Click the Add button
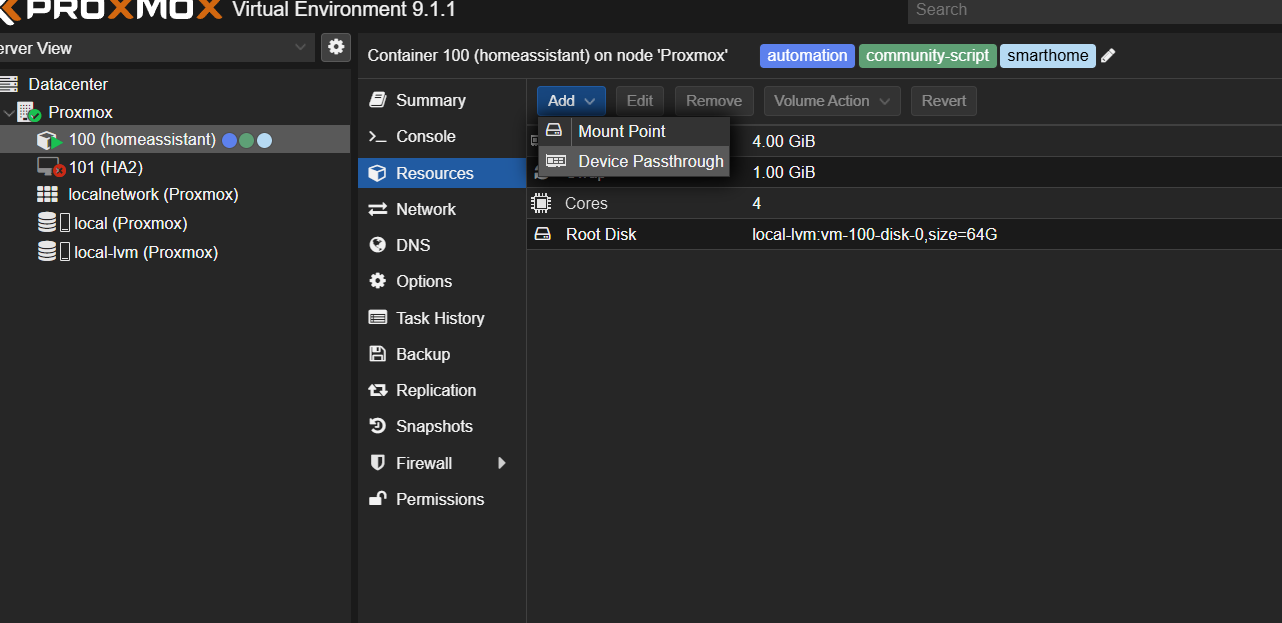 [572, 101]
